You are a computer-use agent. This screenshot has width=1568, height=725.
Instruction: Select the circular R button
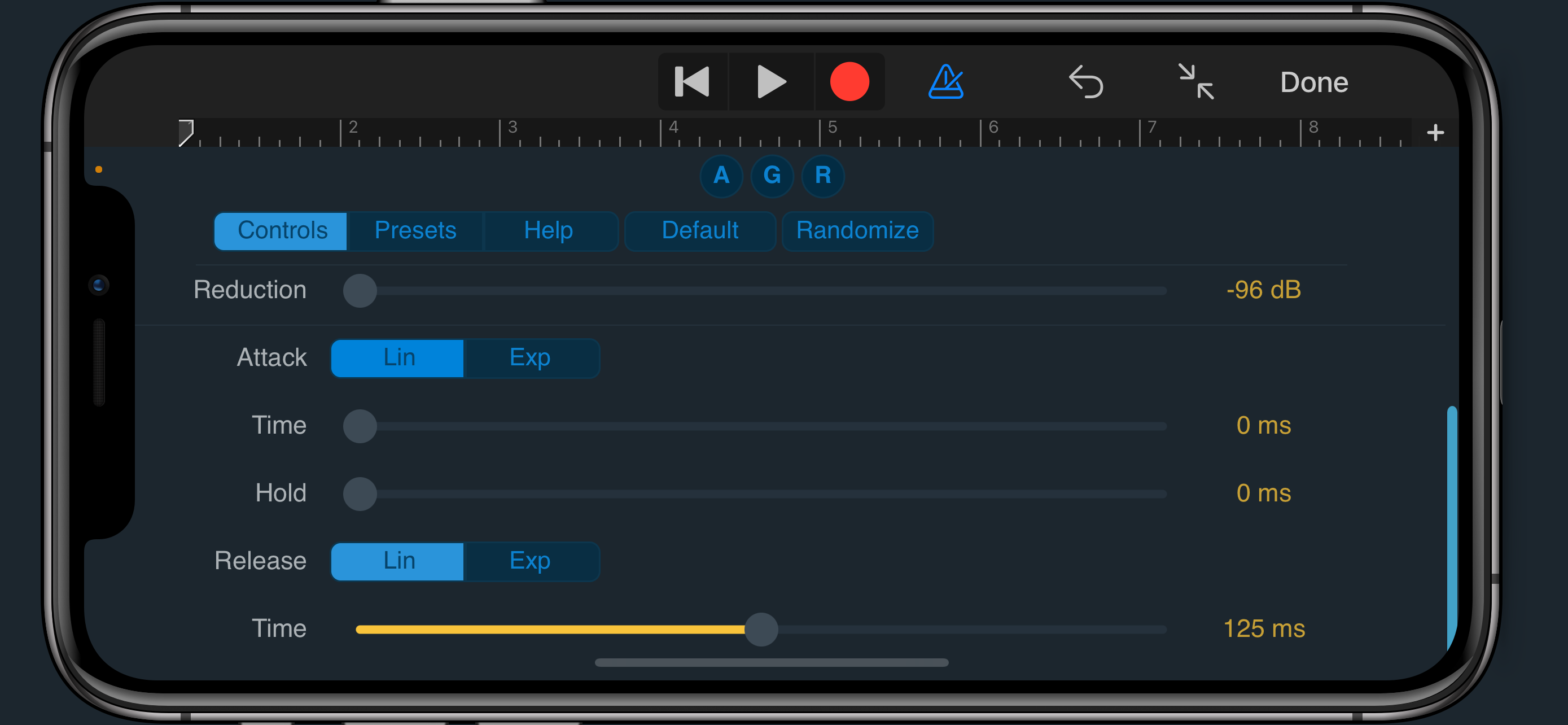[823, 176]
